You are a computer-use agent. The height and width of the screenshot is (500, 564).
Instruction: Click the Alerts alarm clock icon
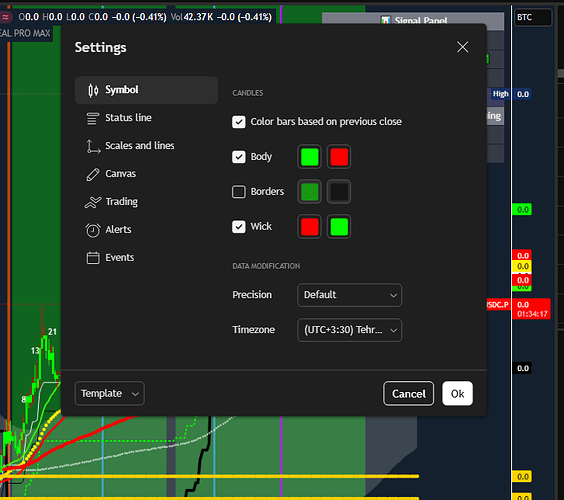(x=93, y=230)
